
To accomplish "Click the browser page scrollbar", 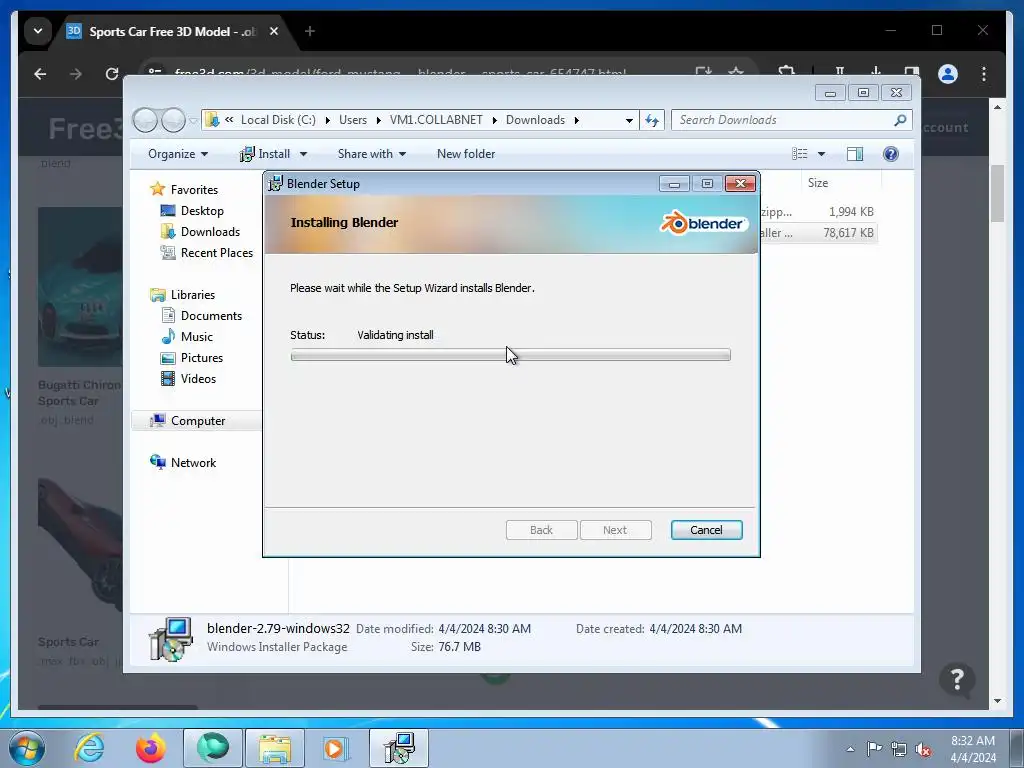I will coord(997,194).
